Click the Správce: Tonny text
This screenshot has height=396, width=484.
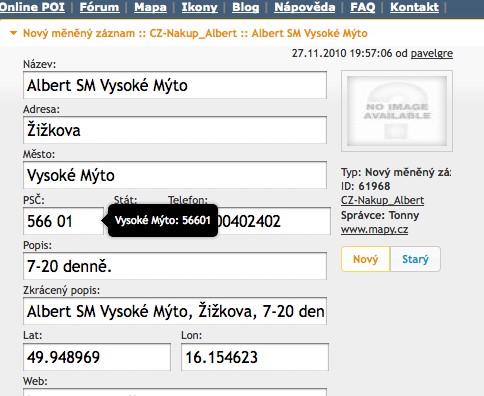pyautogui.click(x=380, y=215)
